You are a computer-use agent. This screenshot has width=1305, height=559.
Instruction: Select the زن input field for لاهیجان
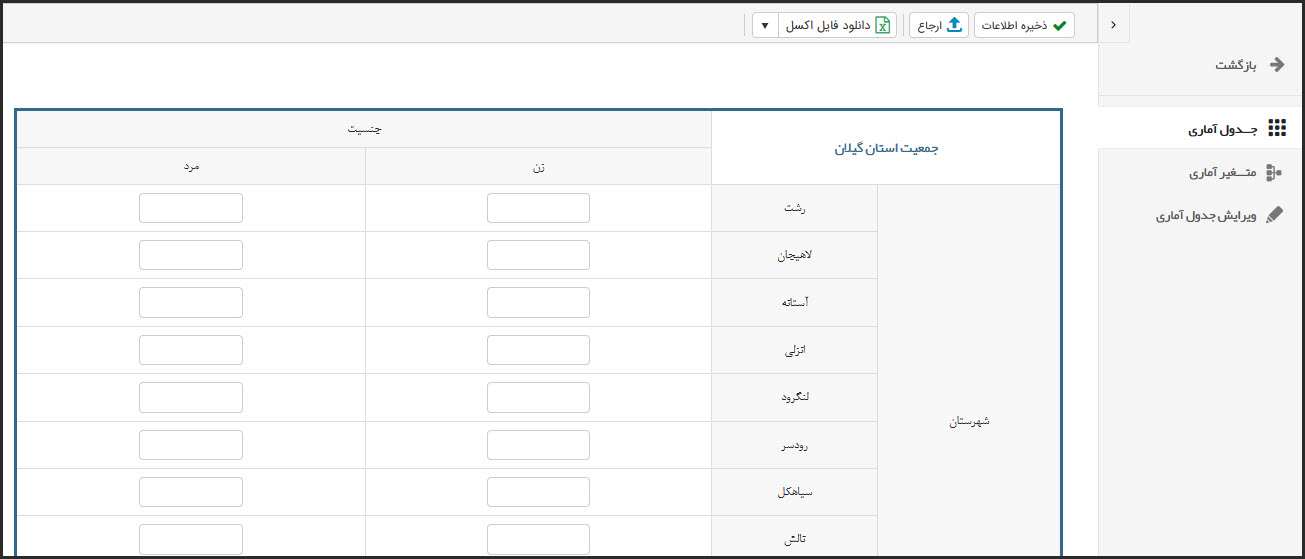[538, 255]
